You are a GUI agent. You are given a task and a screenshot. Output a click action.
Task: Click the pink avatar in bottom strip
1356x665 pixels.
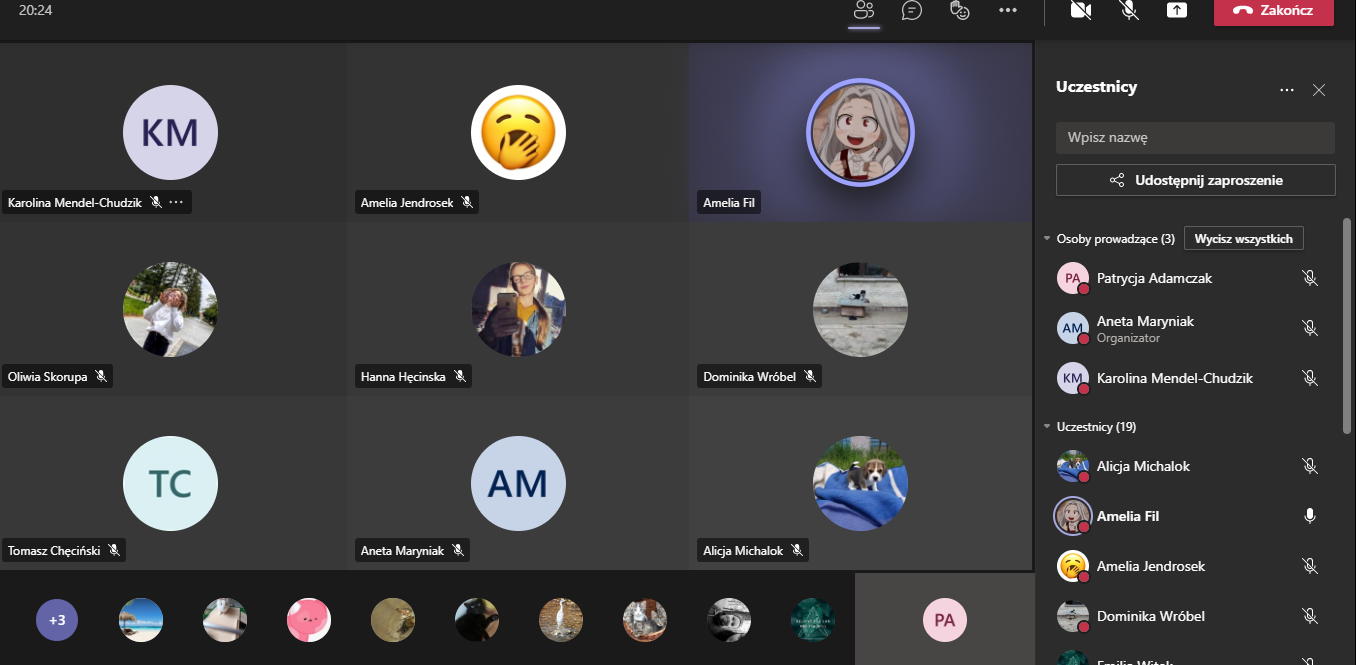(309, 620)
